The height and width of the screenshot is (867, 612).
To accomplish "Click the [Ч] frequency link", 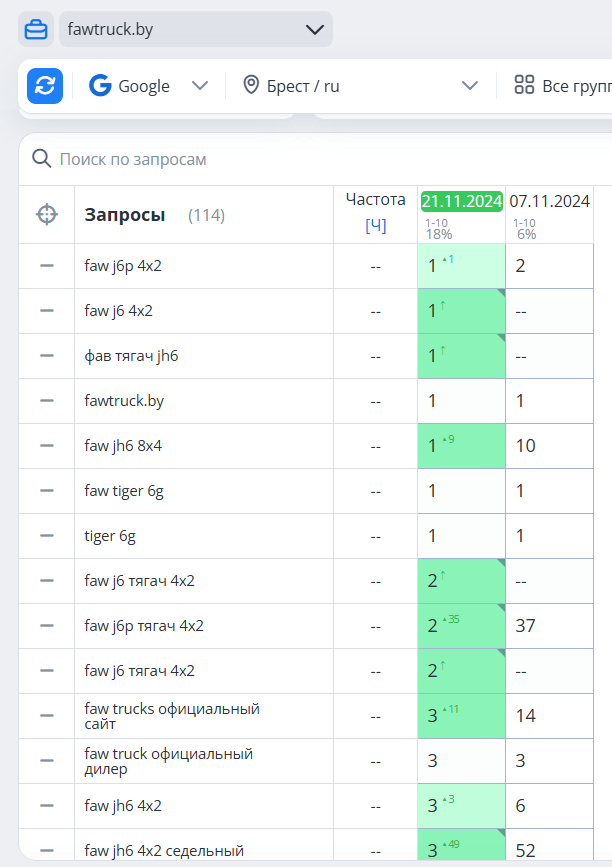I will 375,225.
